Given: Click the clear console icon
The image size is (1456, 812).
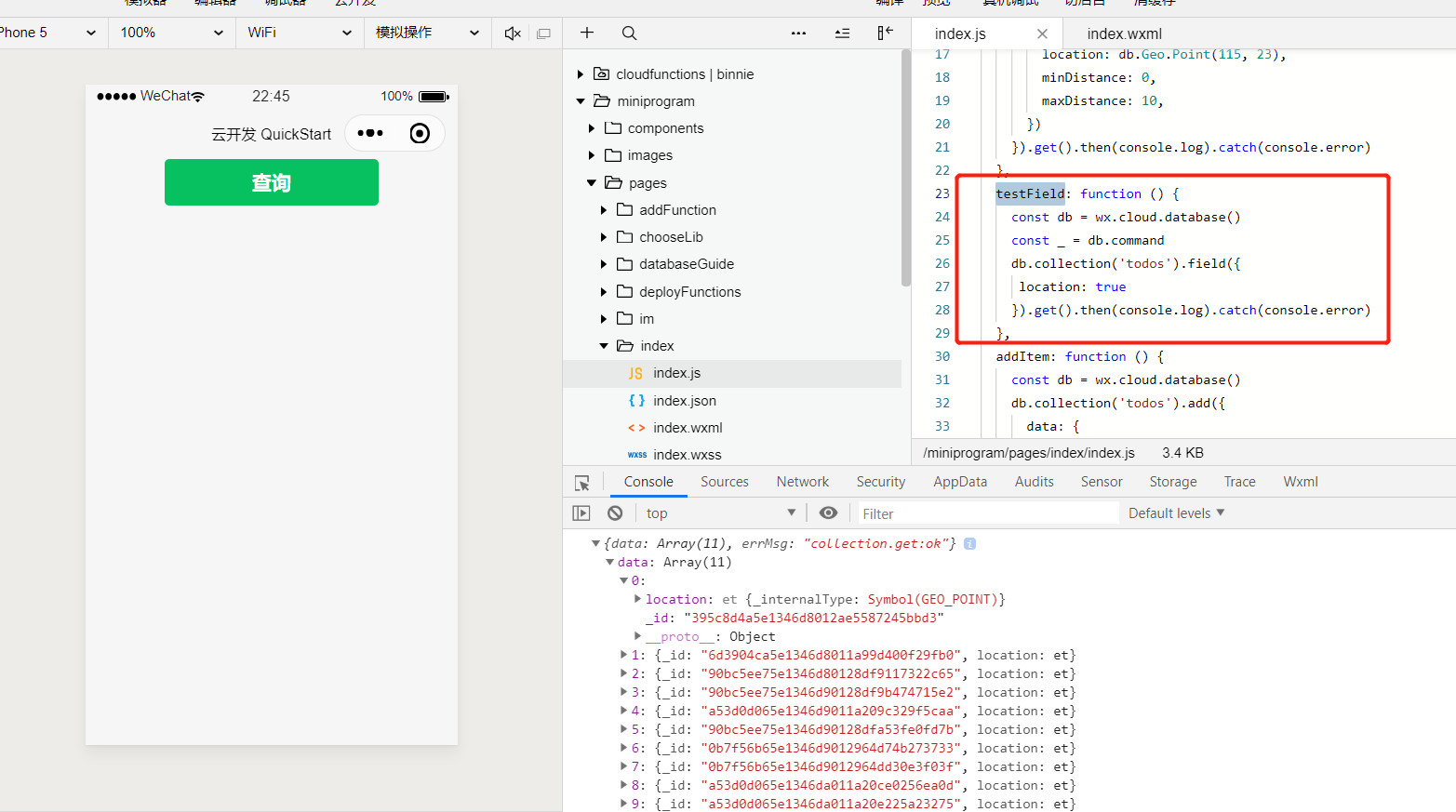Looking at the screenshot, I should (615, 513).
